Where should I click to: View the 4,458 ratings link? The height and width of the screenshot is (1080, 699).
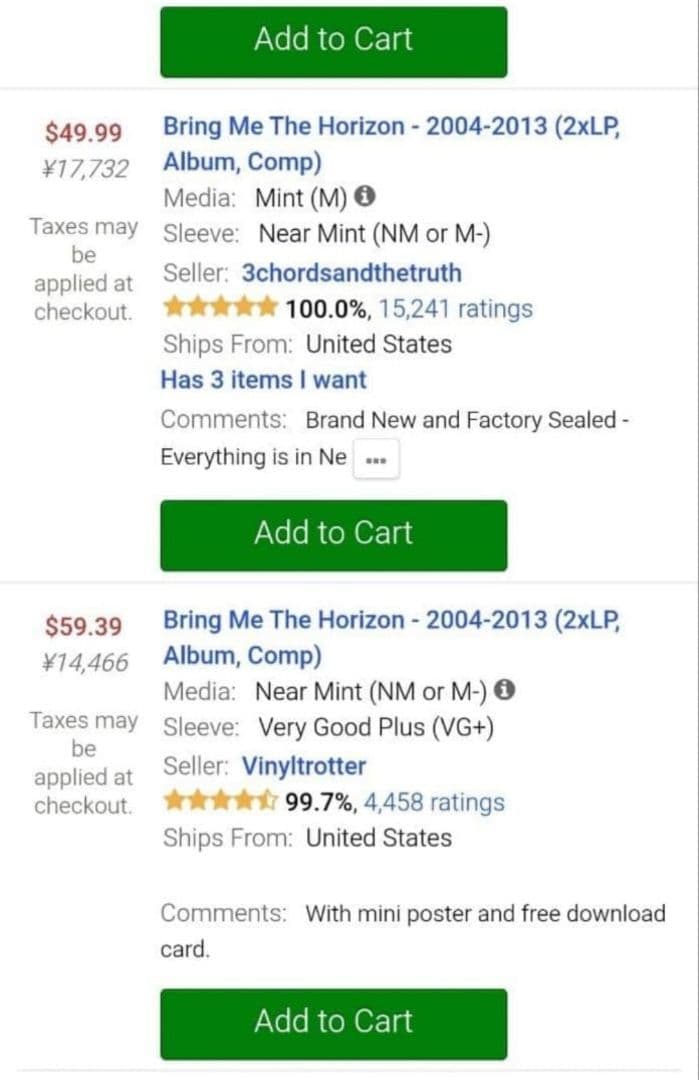click(434, 802)
